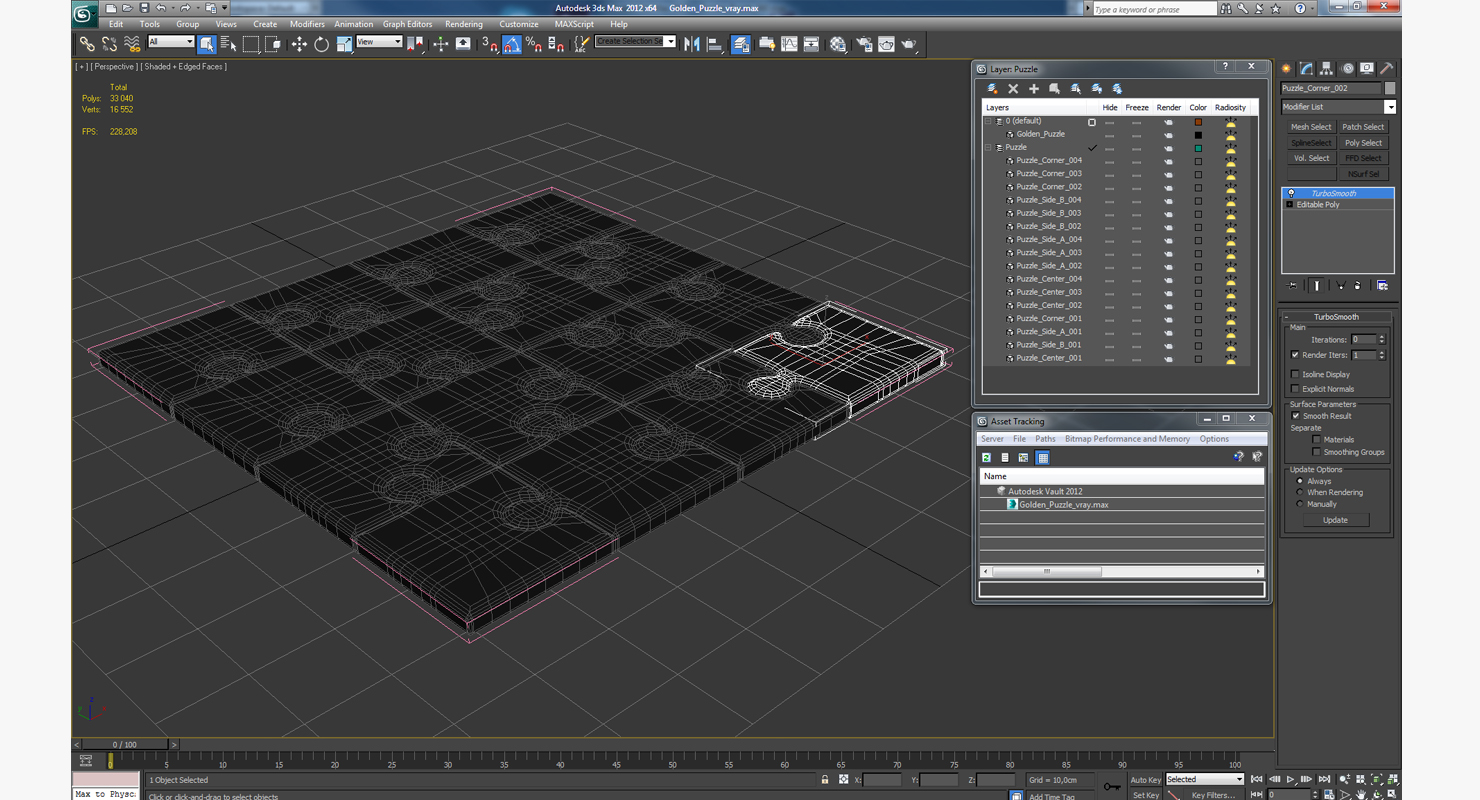Click Configure Modifier Sets icon

click(x=1382, y=286)
